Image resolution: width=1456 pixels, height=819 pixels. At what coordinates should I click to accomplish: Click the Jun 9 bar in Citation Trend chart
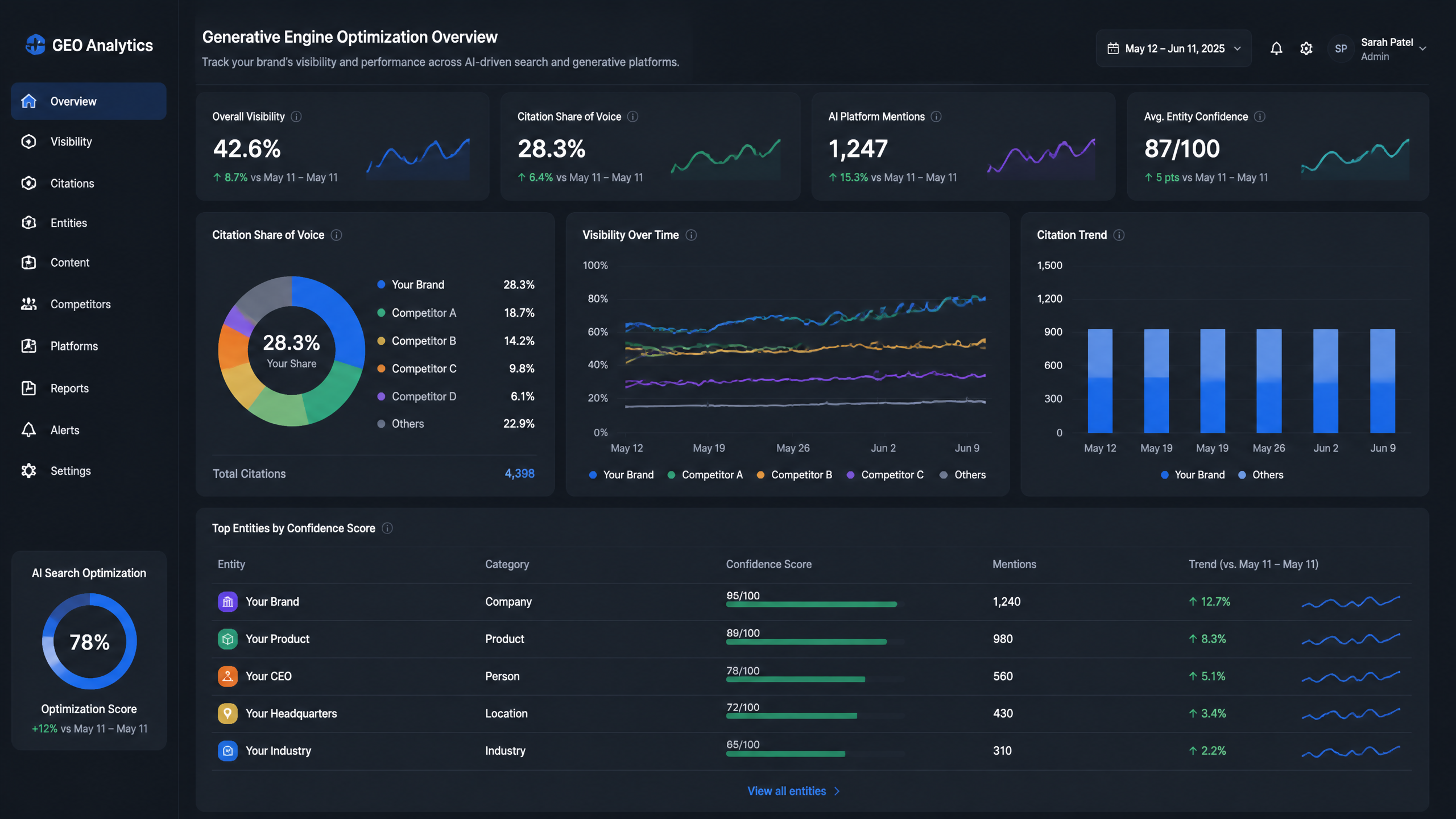(x=1383, y=381)
